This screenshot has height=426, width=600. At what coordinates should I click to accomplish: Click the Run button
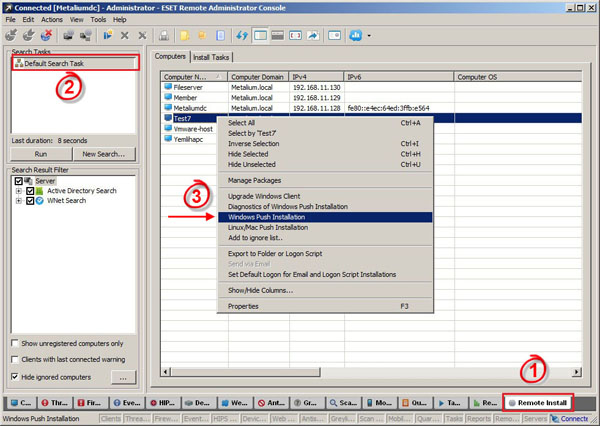(41, 154)
